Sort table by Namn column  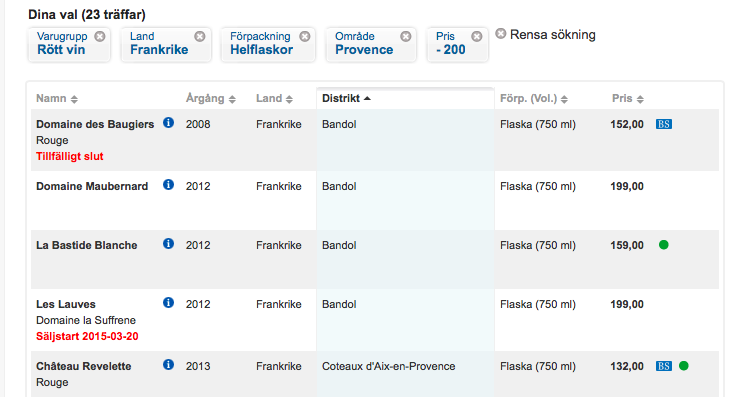57,99
